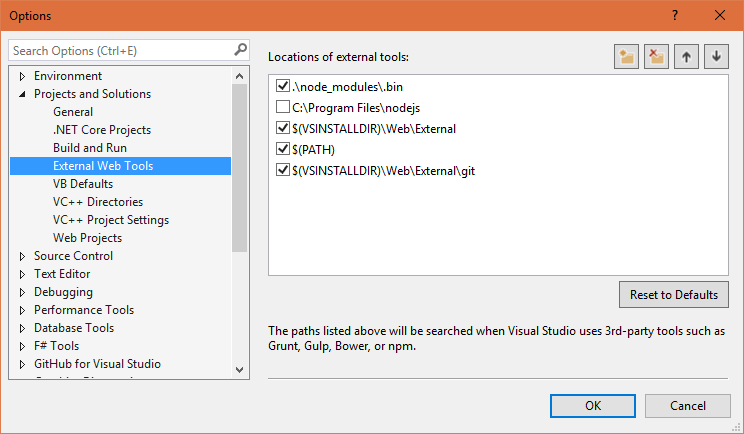This screenshot has height=434, width=744.
Task: Click the Reset to Defaults button
Action: (x=674, y=295)
